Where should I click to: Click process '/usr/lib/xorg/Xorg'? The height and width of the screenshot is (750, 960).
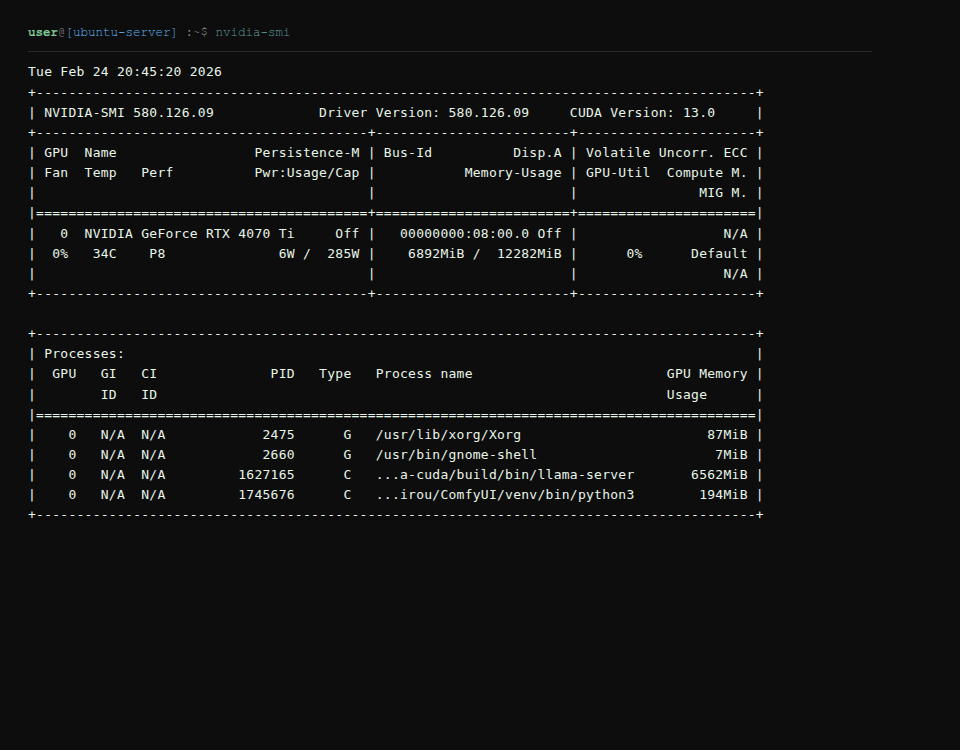pos(448,435)
